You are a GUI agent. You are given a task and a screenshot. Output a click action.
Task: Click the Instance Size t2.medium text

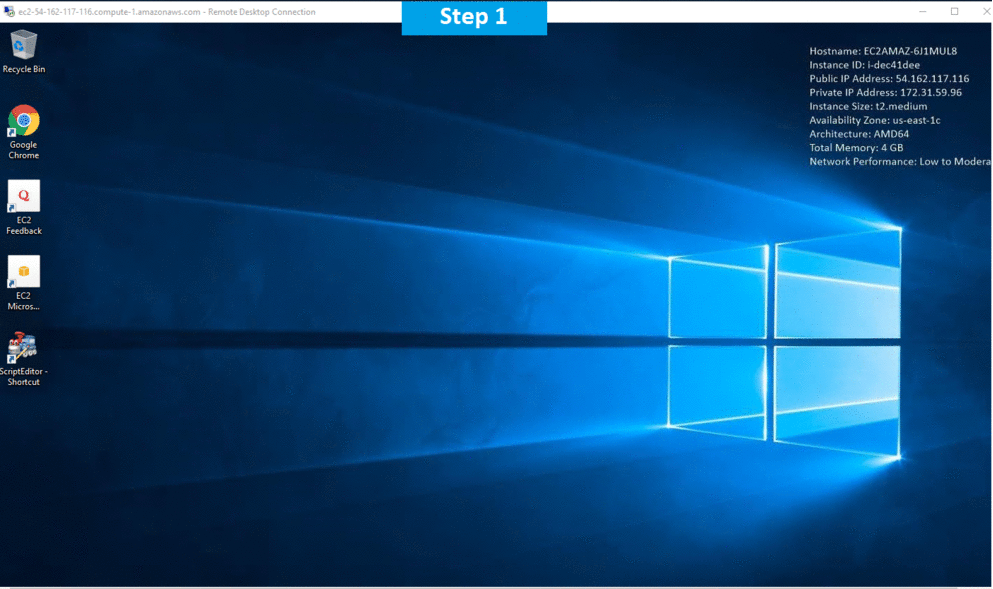coord(868,106)
